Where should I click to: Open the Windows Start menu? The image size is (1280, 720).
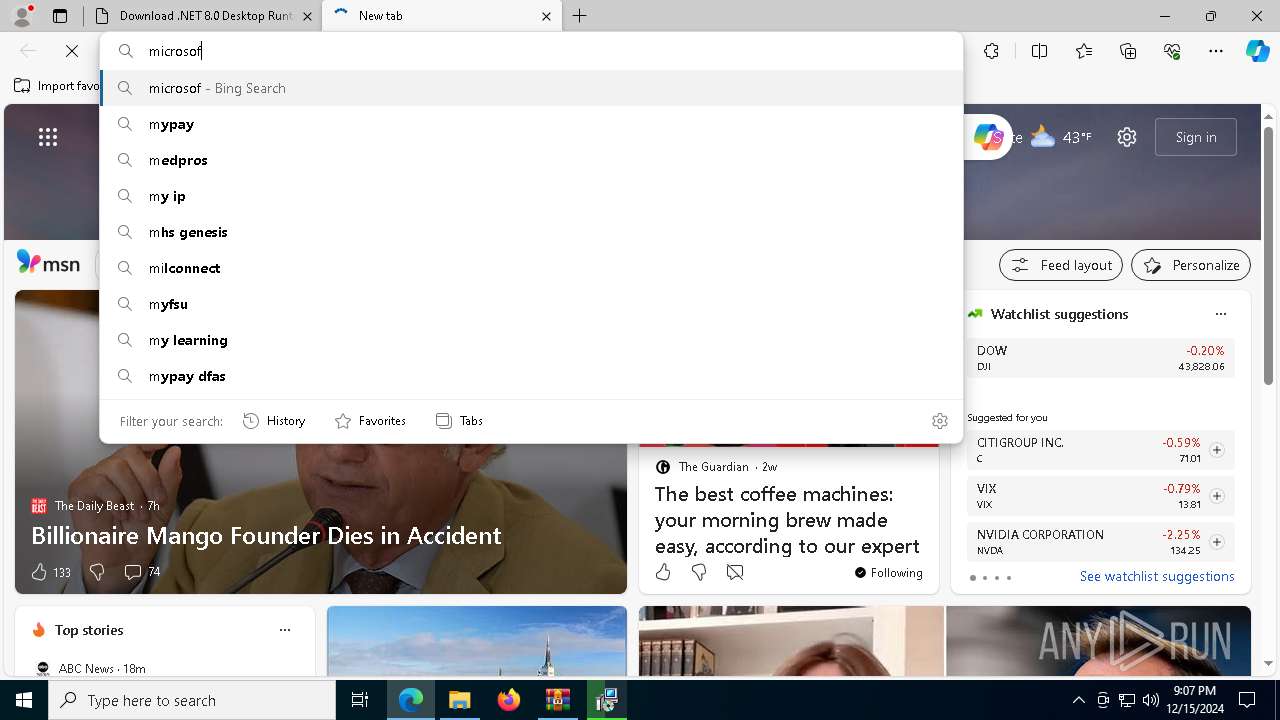[x=24, y=700]
